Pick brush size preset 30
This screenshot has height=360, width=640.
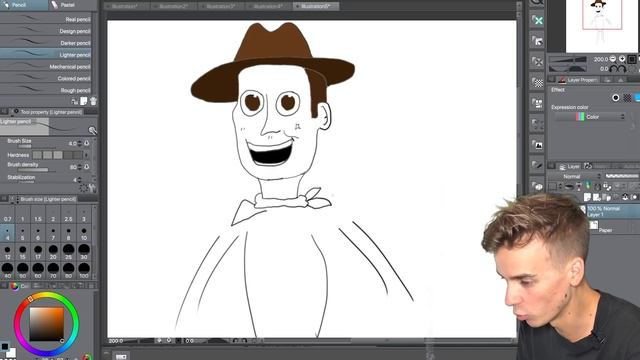click(84, 252)
